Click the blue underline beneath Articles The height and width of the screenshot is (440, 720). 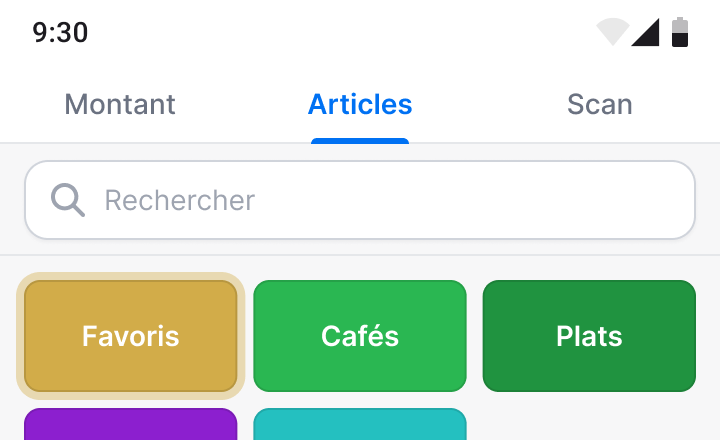tap(360, 141)
